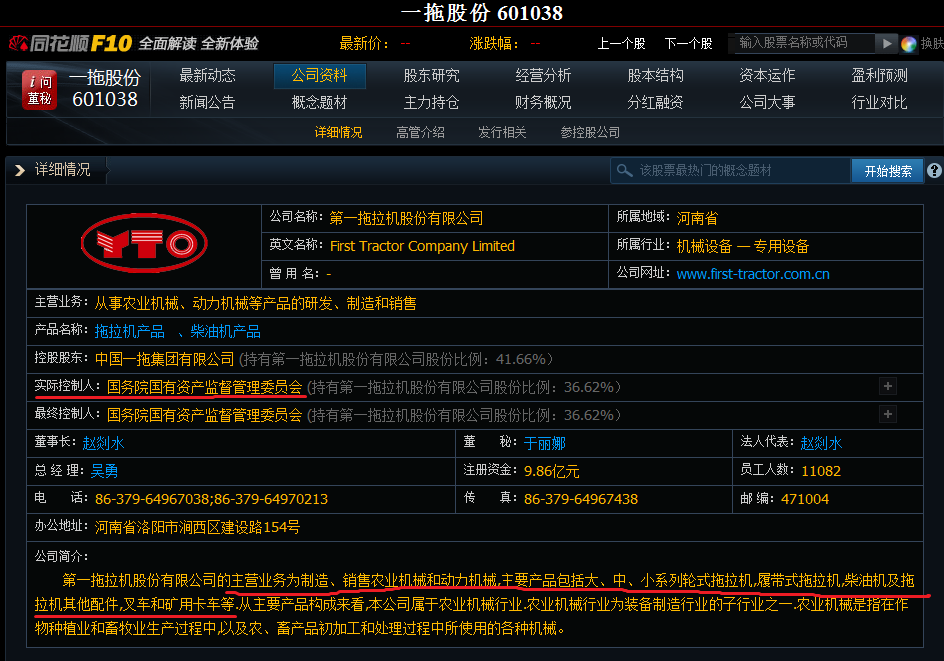The image size is (944, 661).
Task: Click the 开始搜索 button
Action: tap(888, 171)
